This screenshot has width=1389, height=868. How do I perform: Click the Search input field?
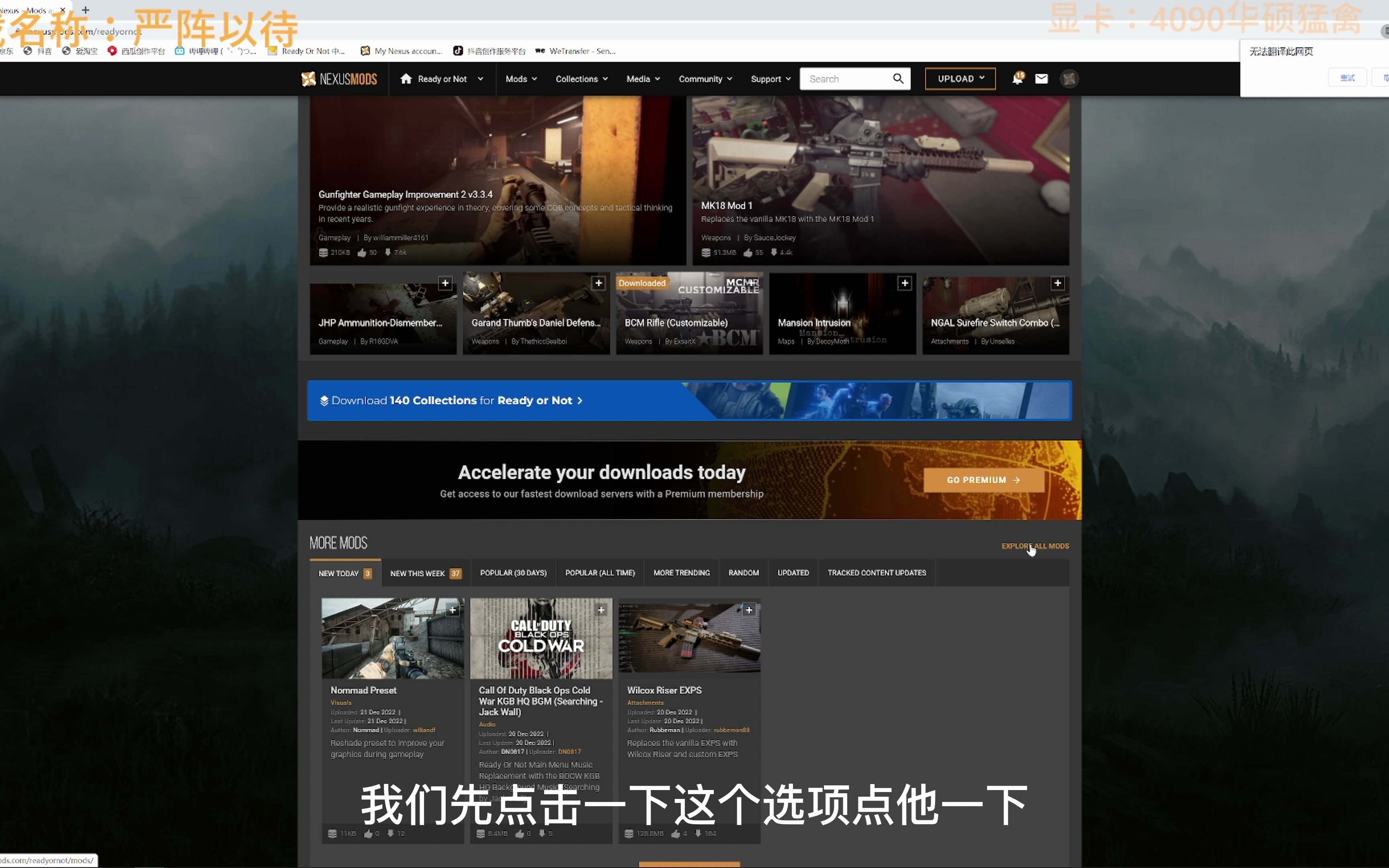pyautogui.click(x=846, y=79)
